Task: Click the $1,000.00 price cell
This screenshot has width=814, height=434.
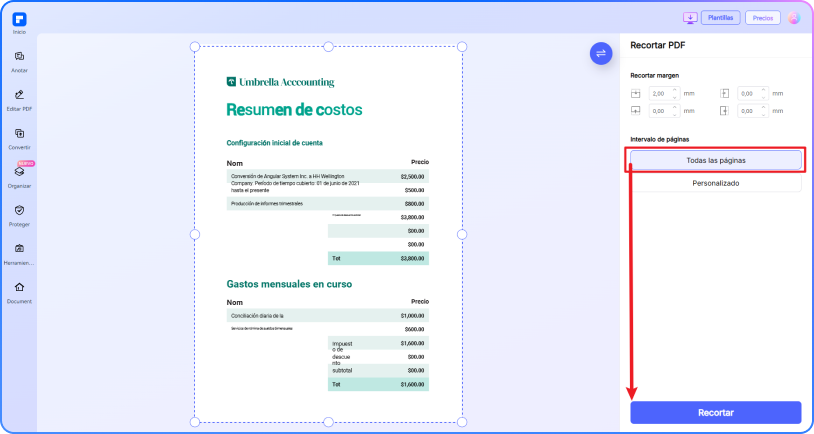Action: 412,316
